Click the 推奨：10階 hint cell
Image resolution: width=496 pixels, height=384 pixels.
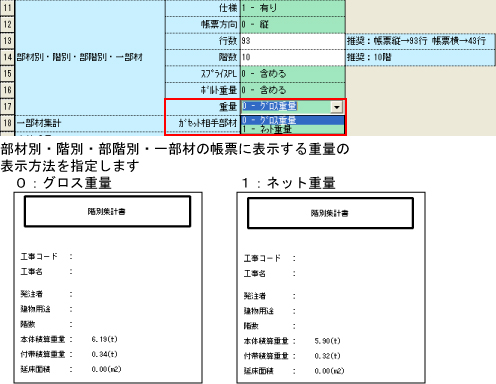pyautogui.click(x=420, y=57)
